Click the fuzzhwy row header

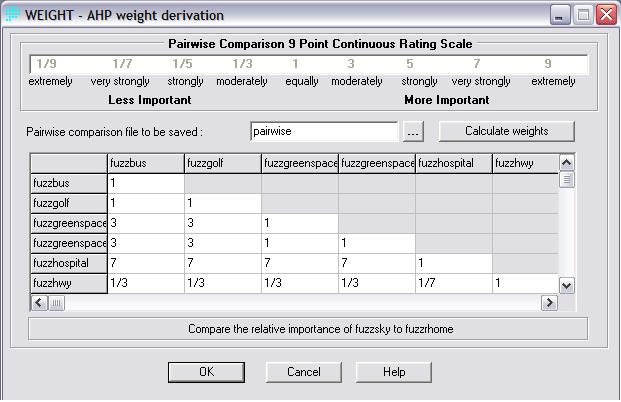click(x=68, y=283)
